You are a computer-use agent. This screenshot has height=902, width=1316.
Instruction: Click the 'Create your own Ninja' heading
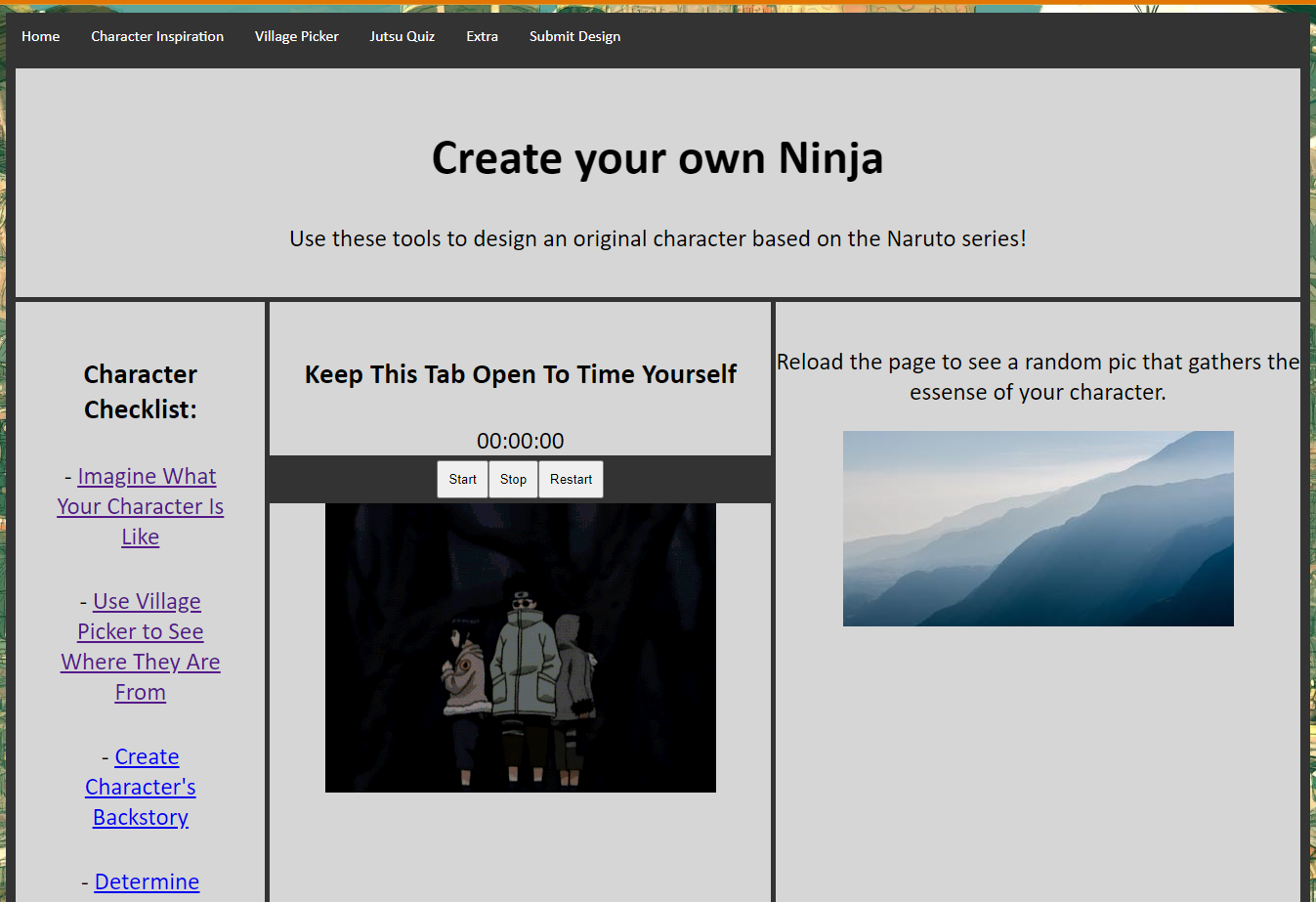[x=658, y=158]
